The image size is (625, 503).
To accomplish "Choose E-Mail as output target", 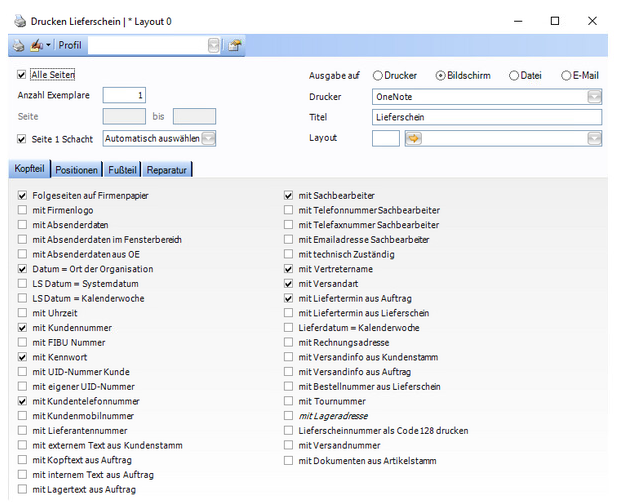I will (x=566, y=75).
